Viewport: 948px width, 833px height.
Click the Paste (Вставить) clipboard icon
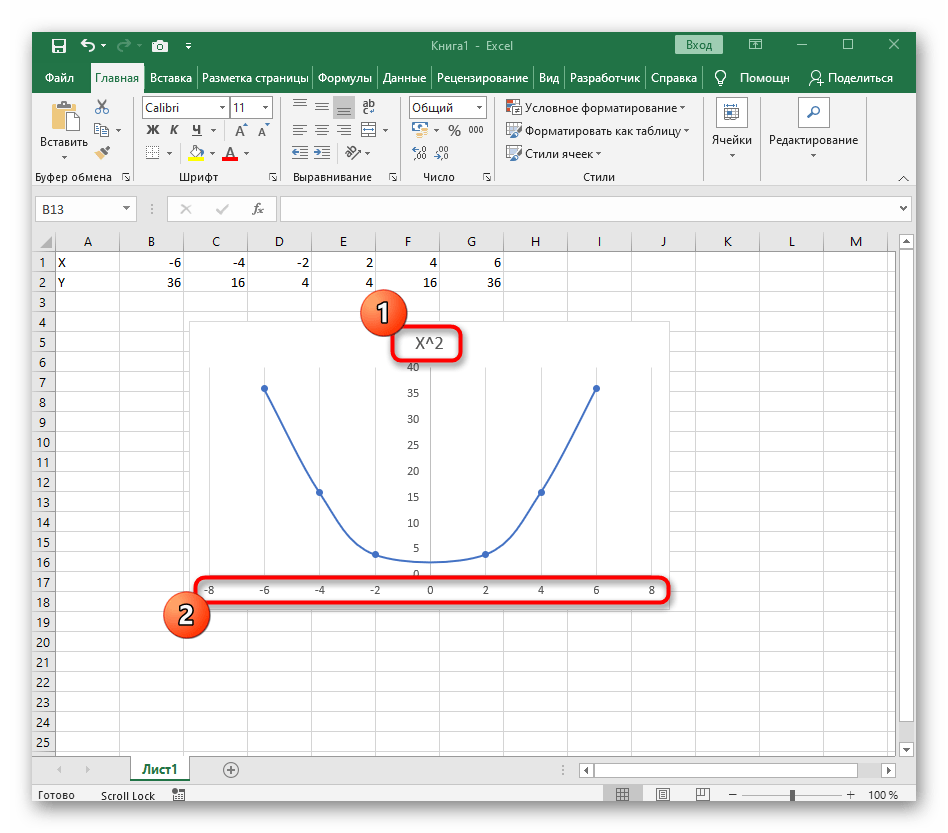pos(65,116)
